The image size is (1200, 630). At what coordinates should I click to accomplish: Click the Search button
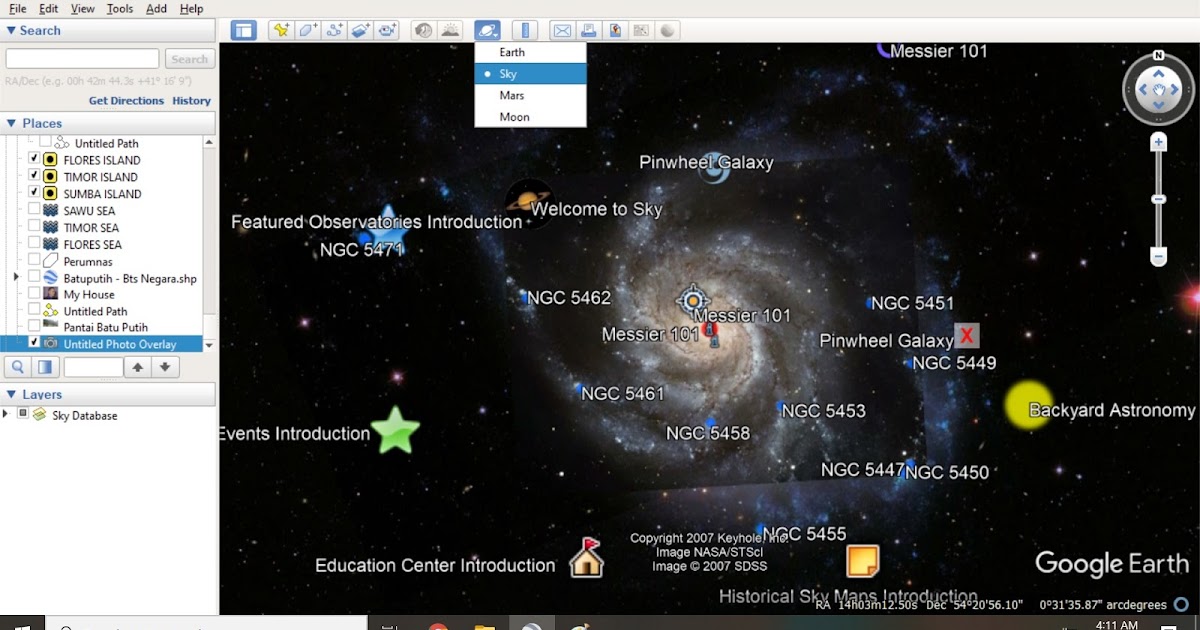[x=189, y=58]
